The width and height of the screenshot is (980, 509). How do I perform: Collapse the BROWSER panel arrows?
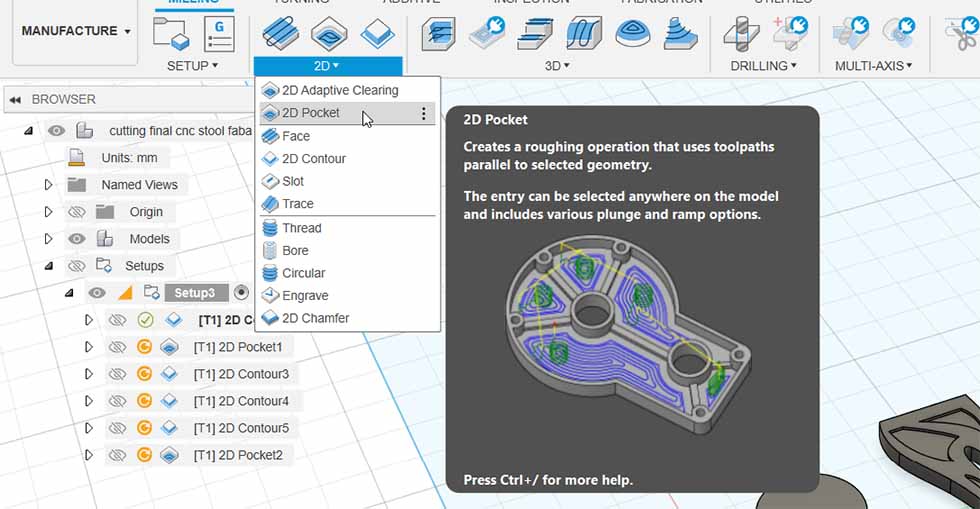point(15,99)
